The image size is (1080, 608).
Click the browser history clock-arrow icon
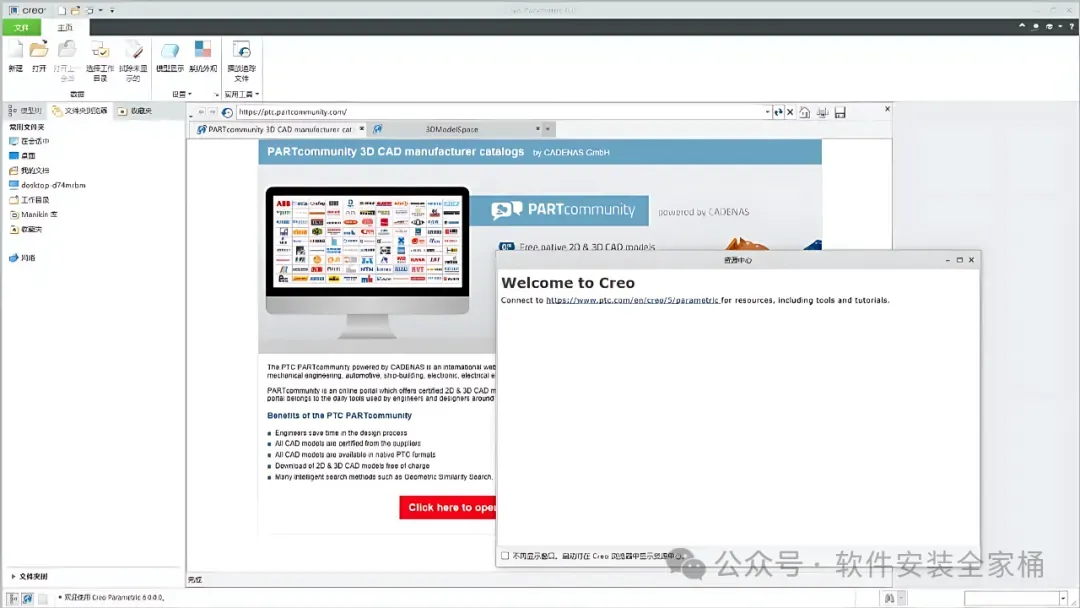click(227, 112)
